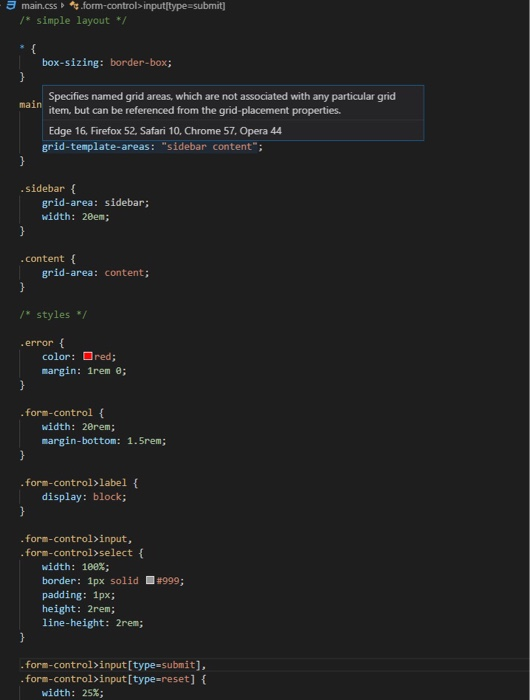The height and width of the screenshot is (700, 530).
Task: Click 'grid-area: content' declaration
Action: [x=96, y=273]
